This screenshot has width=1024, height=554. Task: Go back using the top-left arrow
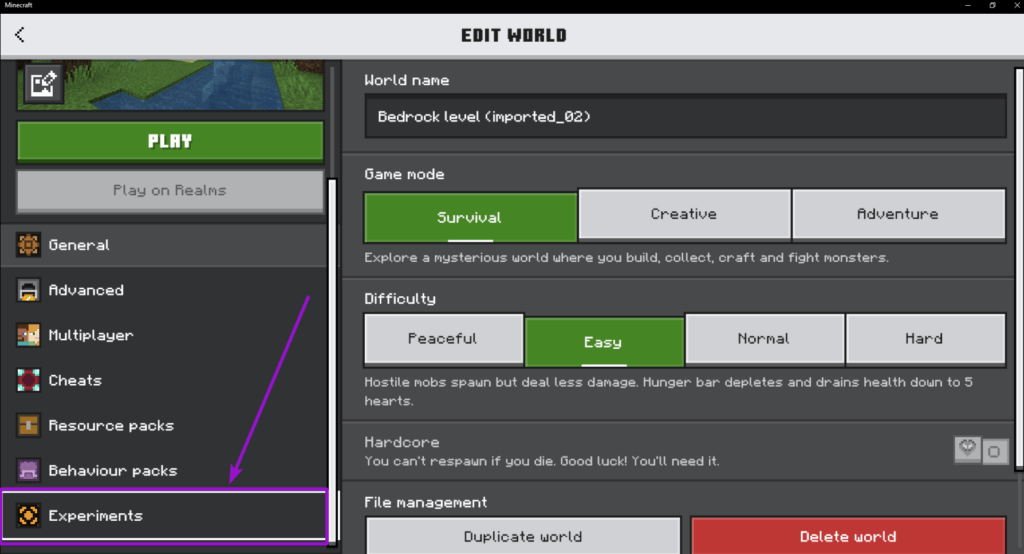pos(20,35)
